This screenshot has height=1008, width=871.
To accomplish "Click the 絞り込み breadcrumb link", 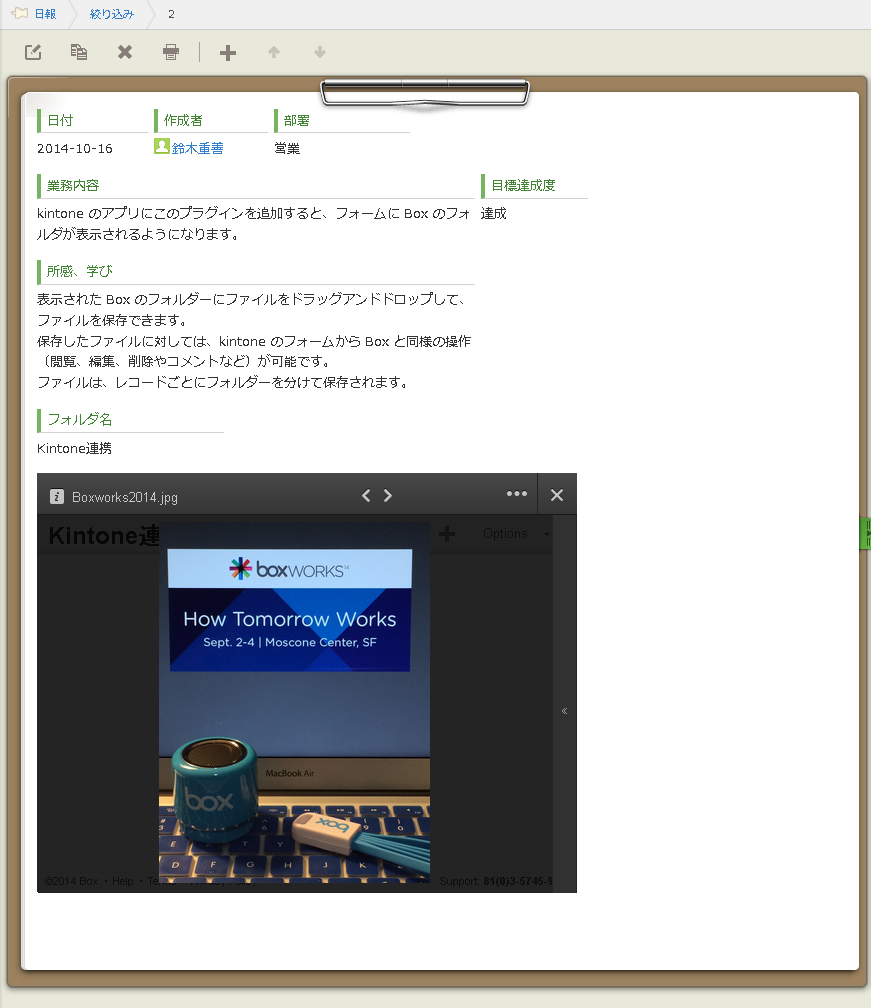I will point(112,14).
